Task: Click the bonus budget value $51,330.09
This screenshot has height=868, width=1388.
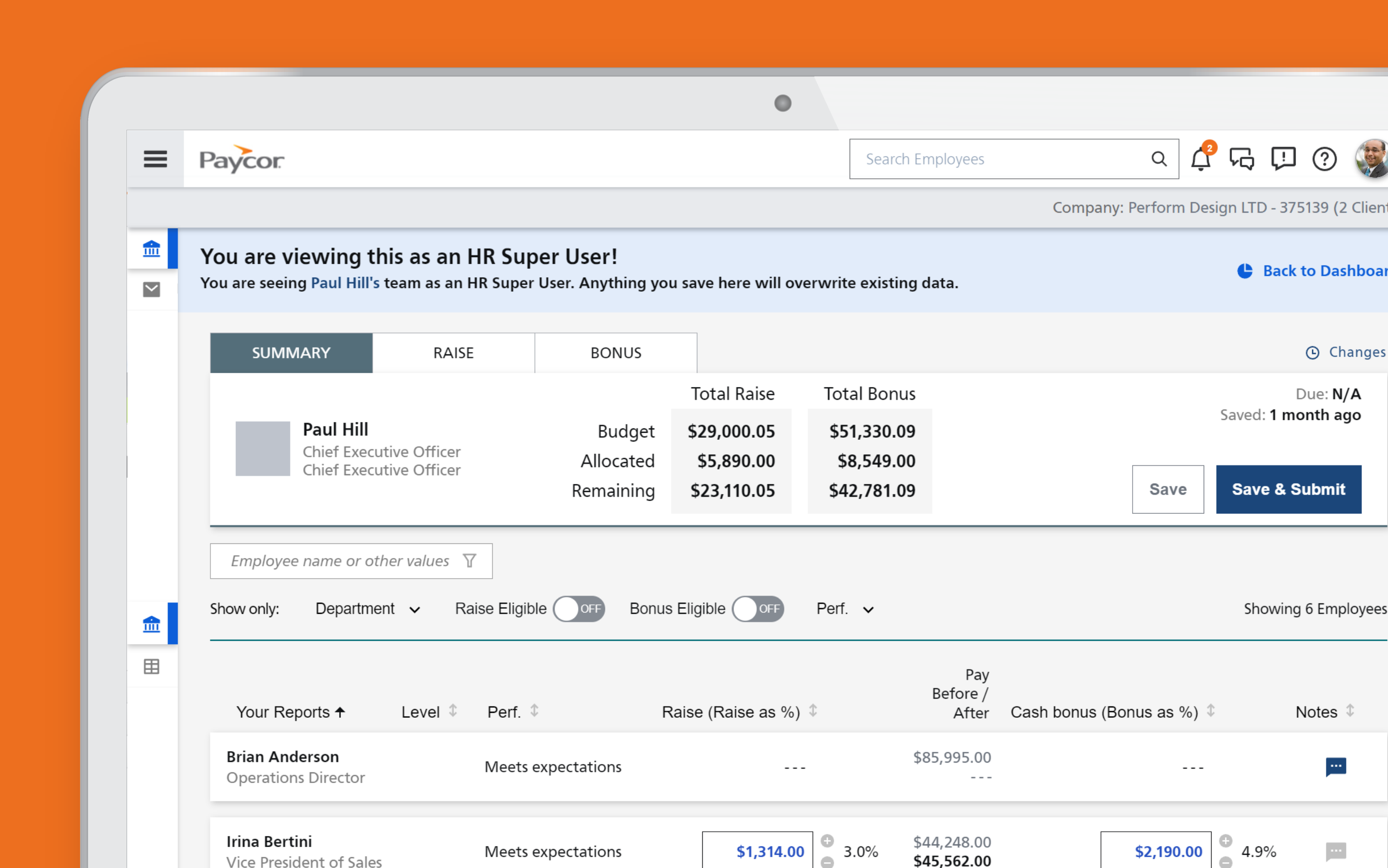Action: click(x=872, y=431)
